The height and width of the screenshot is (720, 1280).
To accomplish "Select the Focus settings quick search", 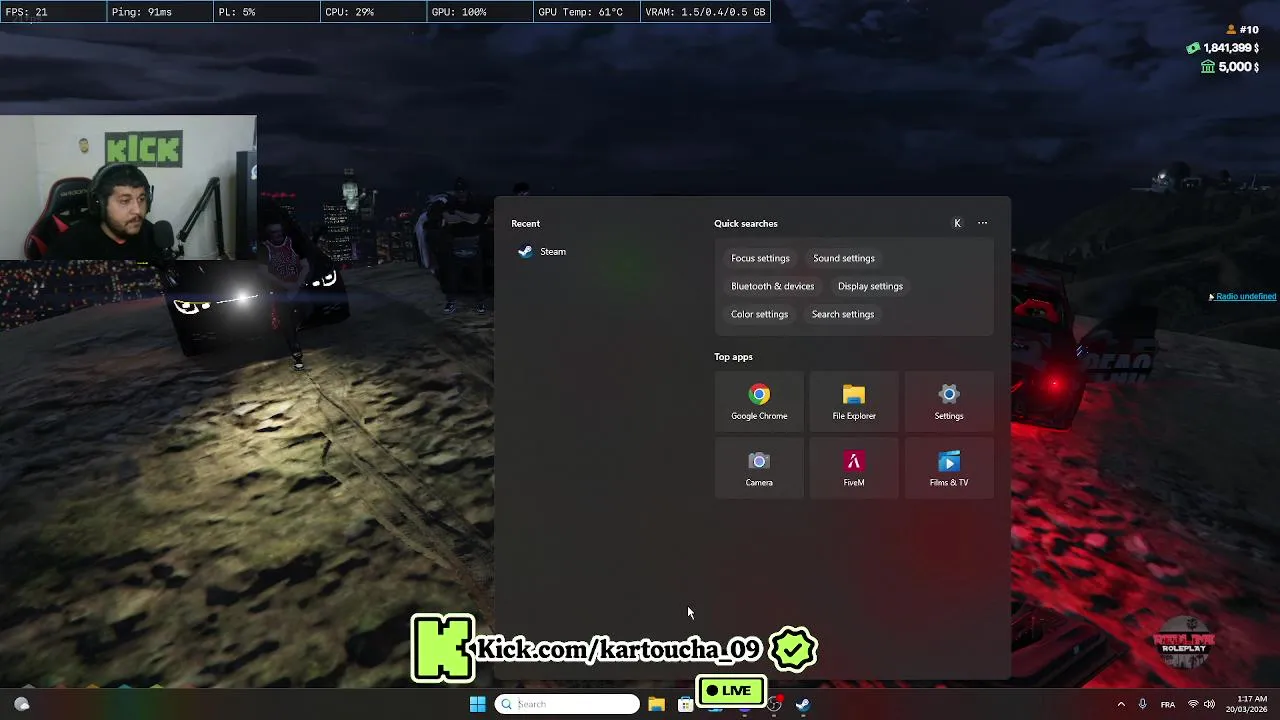I will point(760,258).
